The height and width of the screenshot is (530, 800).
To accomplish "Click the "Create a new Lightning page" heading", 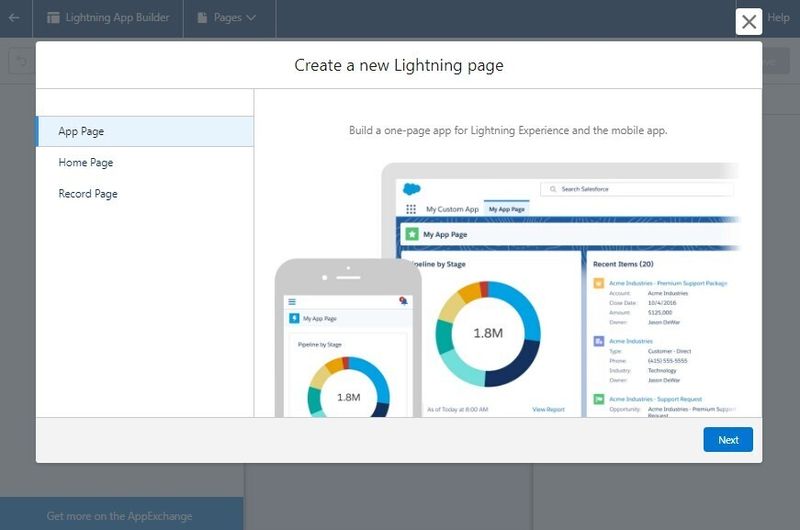I will [x=398, y=65].
